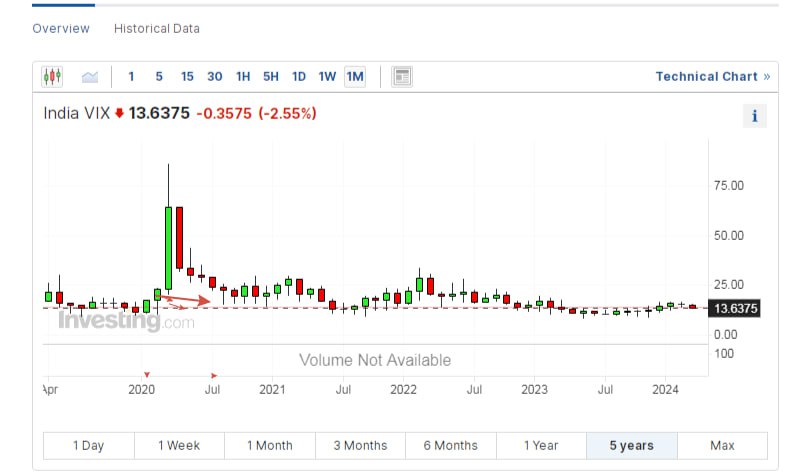Image resolution: width=803 pixels, height=476 pixels.
Task: Show the 1 Day range
Action: [x=89, y=446]
